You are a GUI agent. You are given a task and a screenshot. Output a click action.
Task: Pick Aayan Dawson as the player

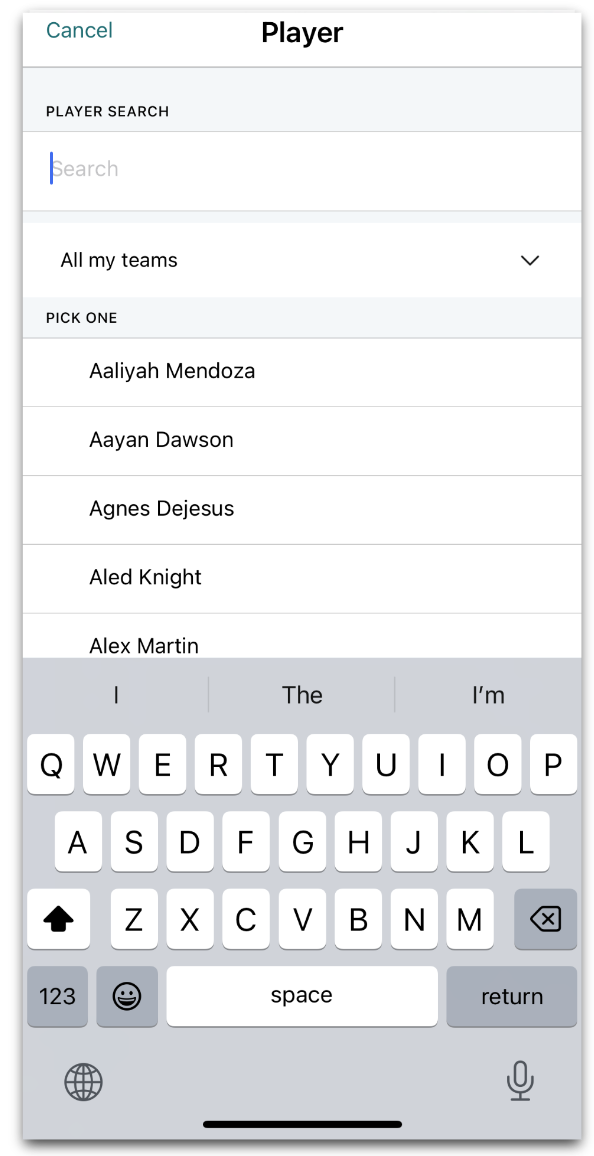click(x=302, y=441)
